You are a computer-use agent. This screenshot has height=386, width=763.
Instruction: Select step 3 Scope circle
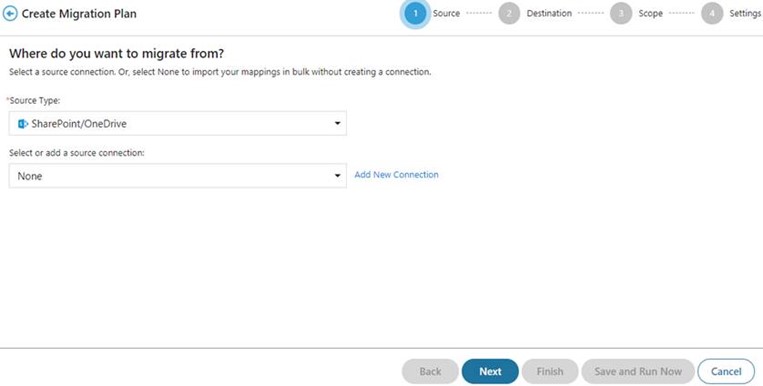pos(621,14)
